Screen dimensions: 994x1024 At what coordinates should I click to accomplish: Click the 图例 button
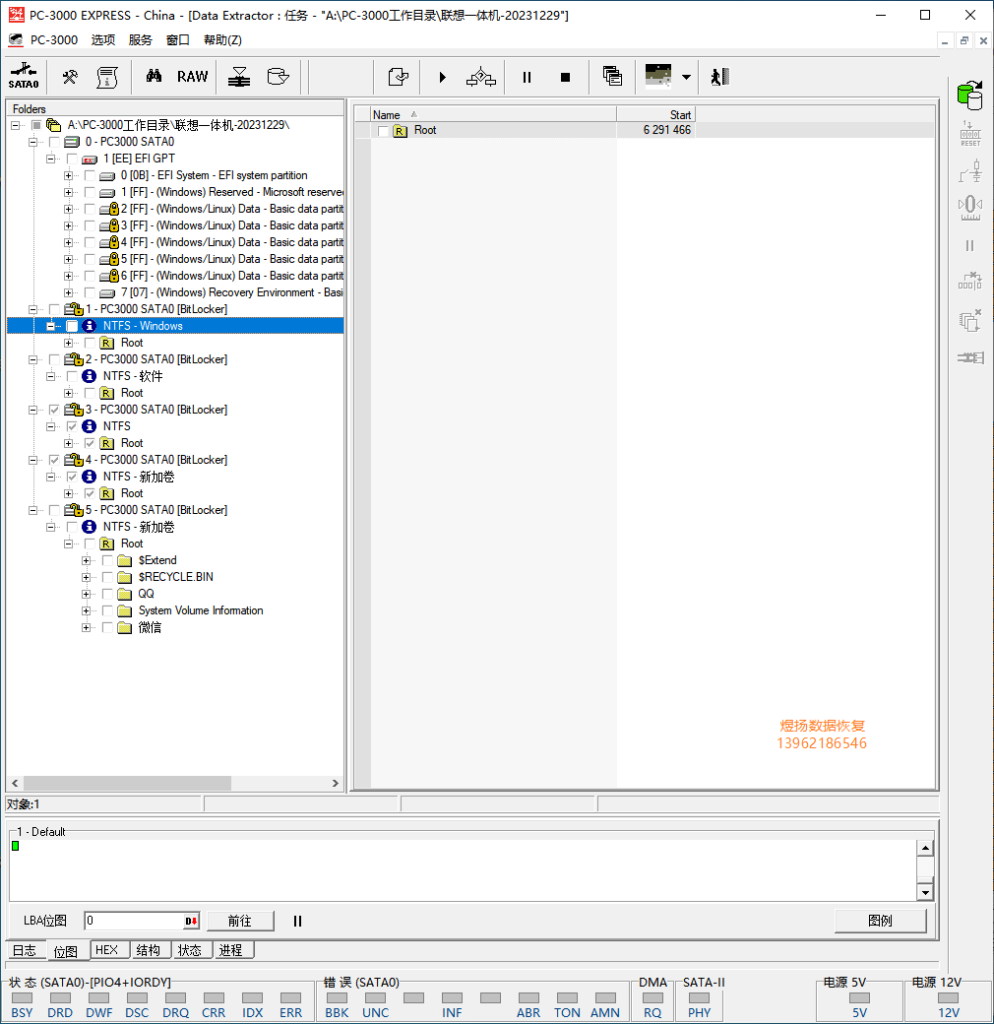click(880, 921)
